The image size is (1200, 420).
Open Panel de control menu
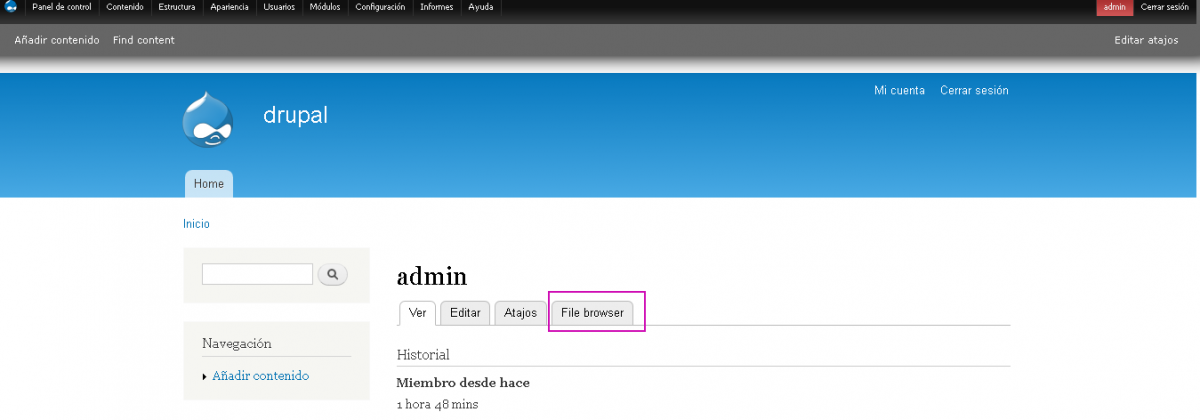click(62, 7)
